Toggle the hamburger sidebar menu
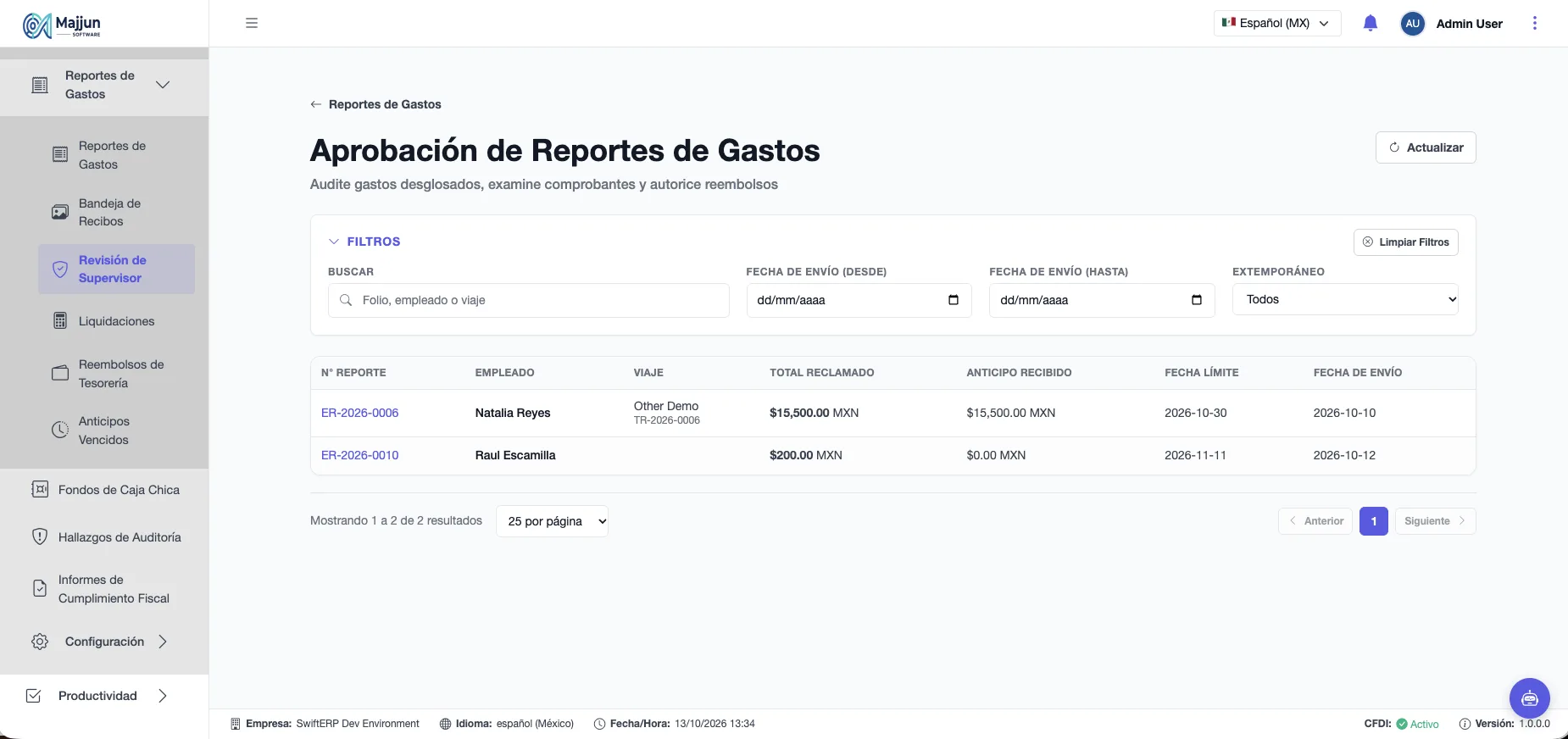 coord(252,23)
